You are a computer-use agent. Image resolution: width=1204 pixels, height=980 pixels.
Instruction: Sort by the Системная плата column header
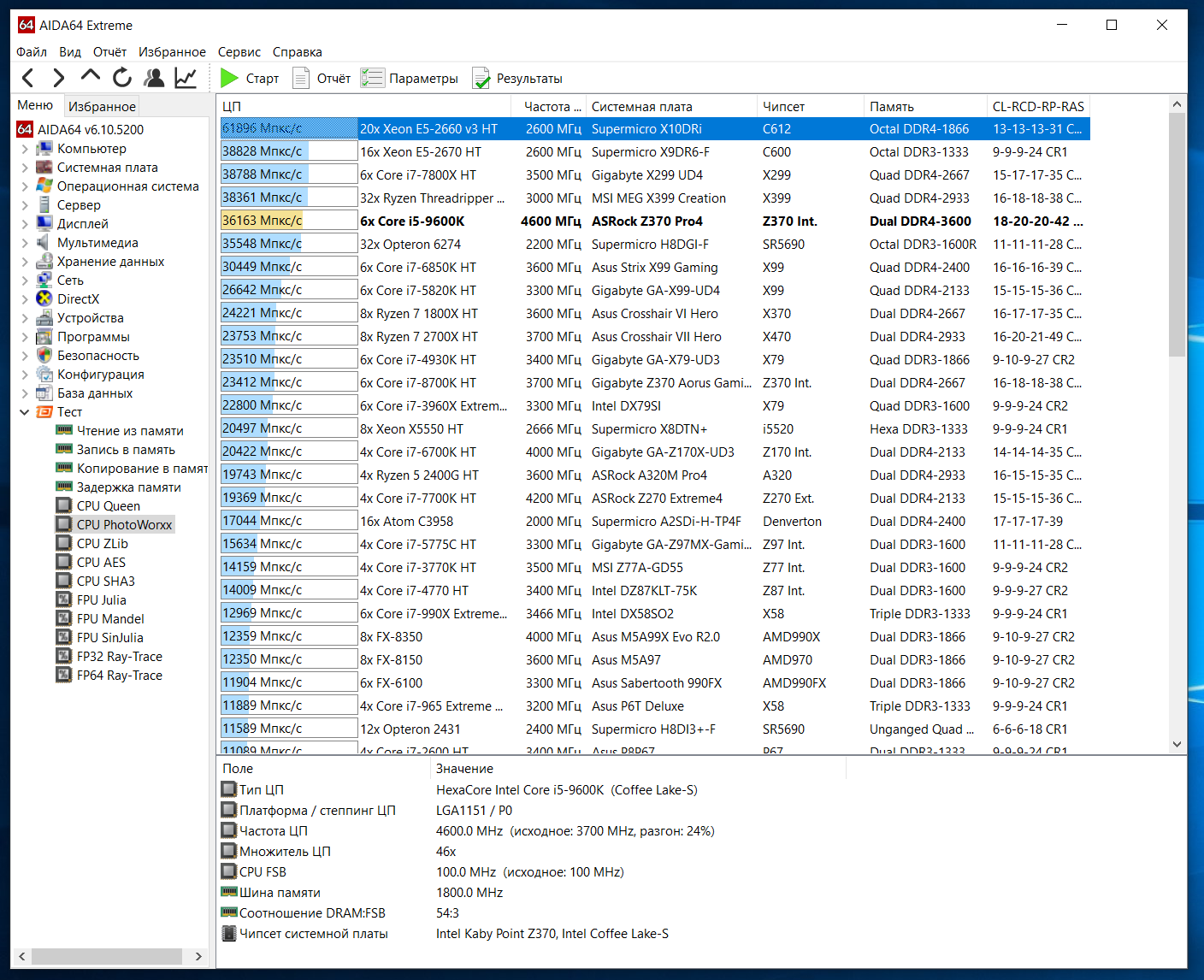671,106
